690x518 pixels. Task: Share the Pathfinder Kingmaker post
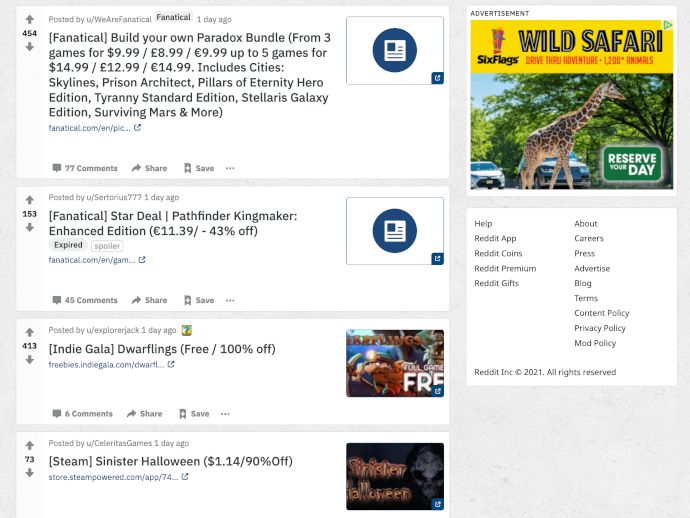(150, 300)
